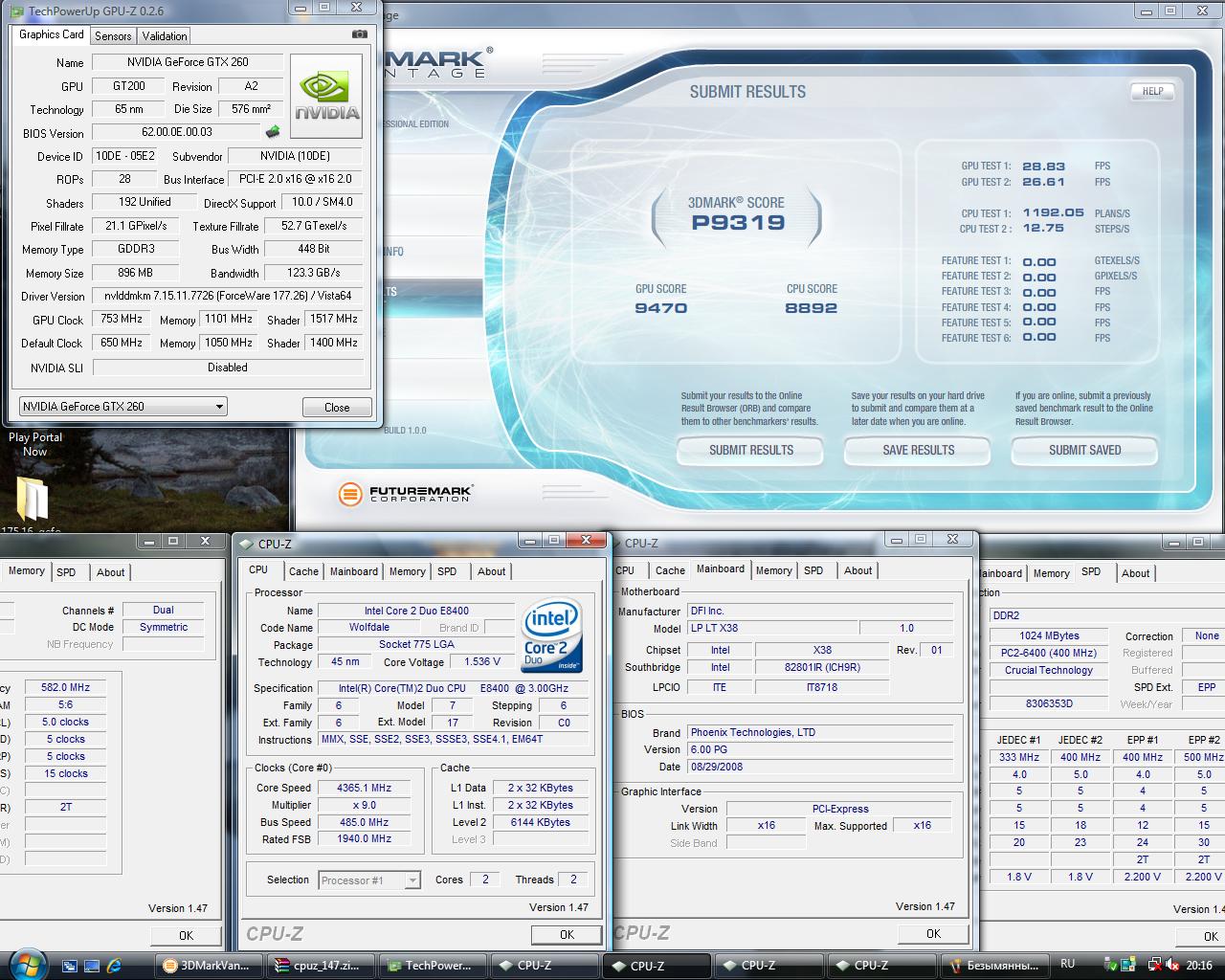Click the taskbar clock showing 20:16
1225x980 pixels.
click(x=1199, y=965)
